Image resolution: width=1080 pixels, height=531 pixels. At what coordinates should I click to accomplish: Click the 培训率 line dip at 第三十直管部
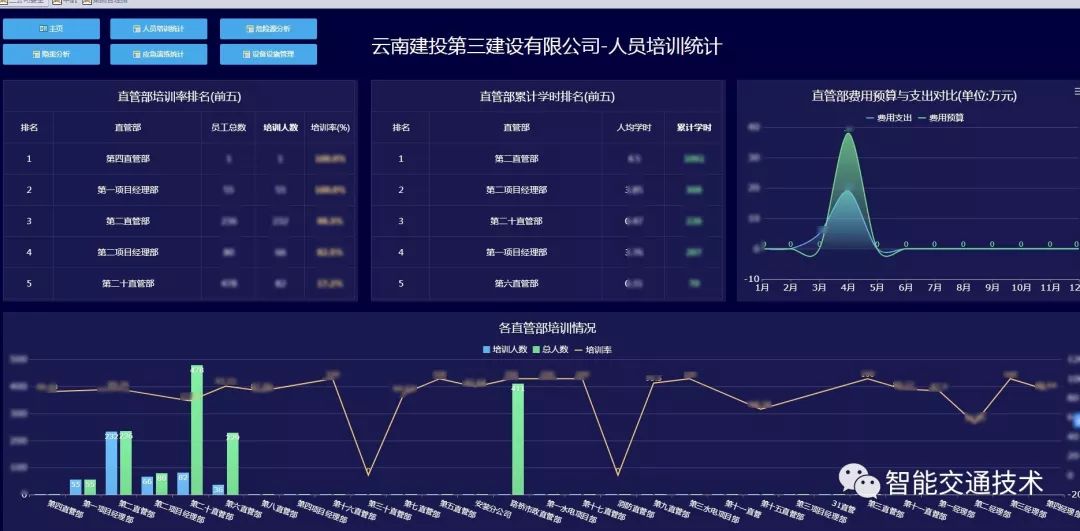[x=368, y=473]
